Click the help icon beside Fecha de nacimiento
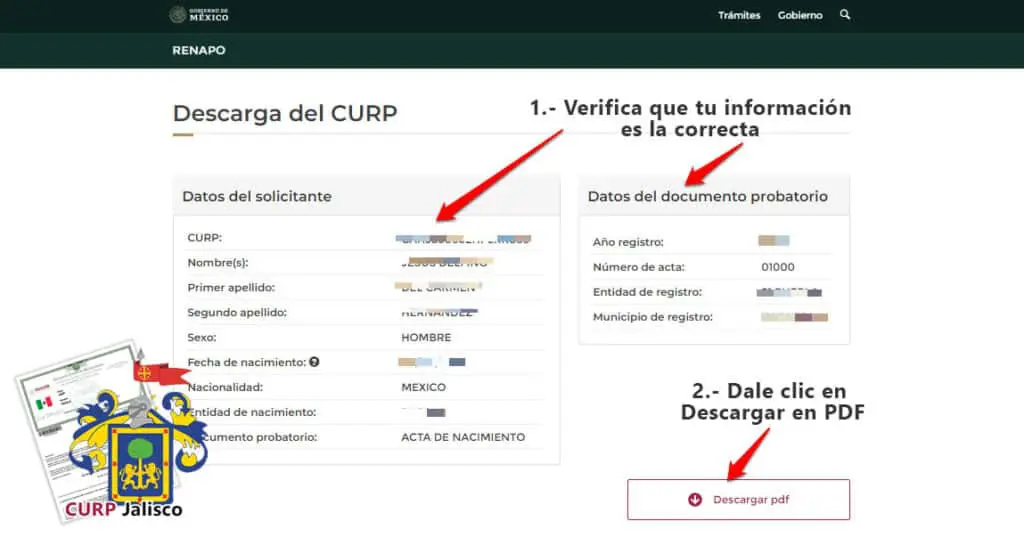Screen dimensions: 1024x546 click(314, 362)
